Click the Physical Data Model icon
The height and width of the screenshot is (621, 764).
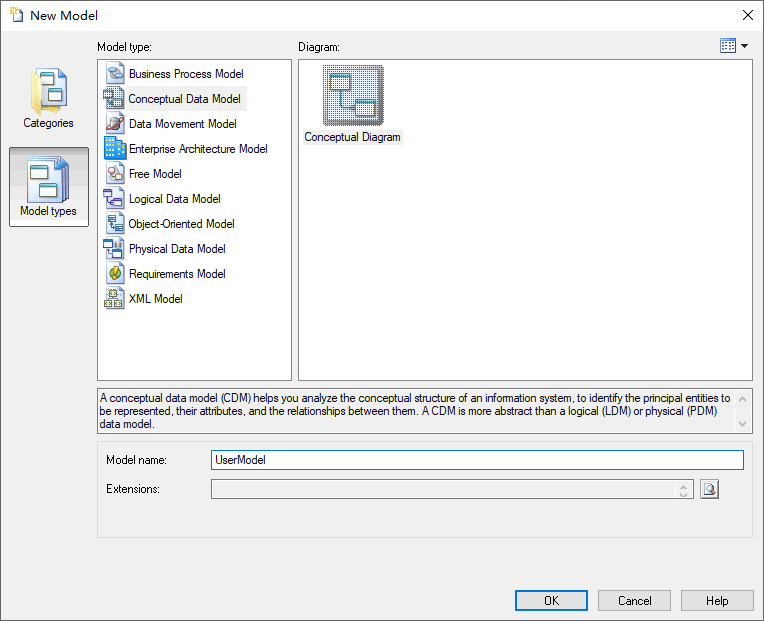coord(114,248)
